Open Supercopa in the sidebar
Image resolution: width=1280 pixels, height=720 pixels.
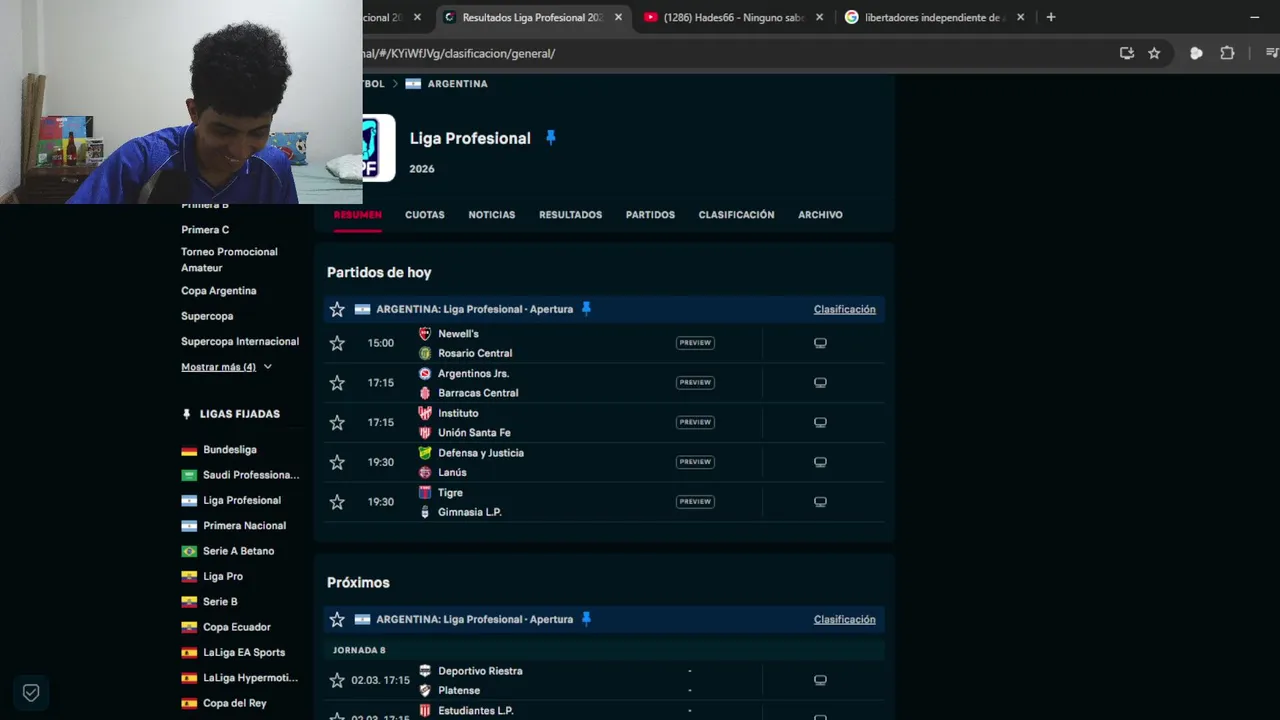[x=207, y=316]
